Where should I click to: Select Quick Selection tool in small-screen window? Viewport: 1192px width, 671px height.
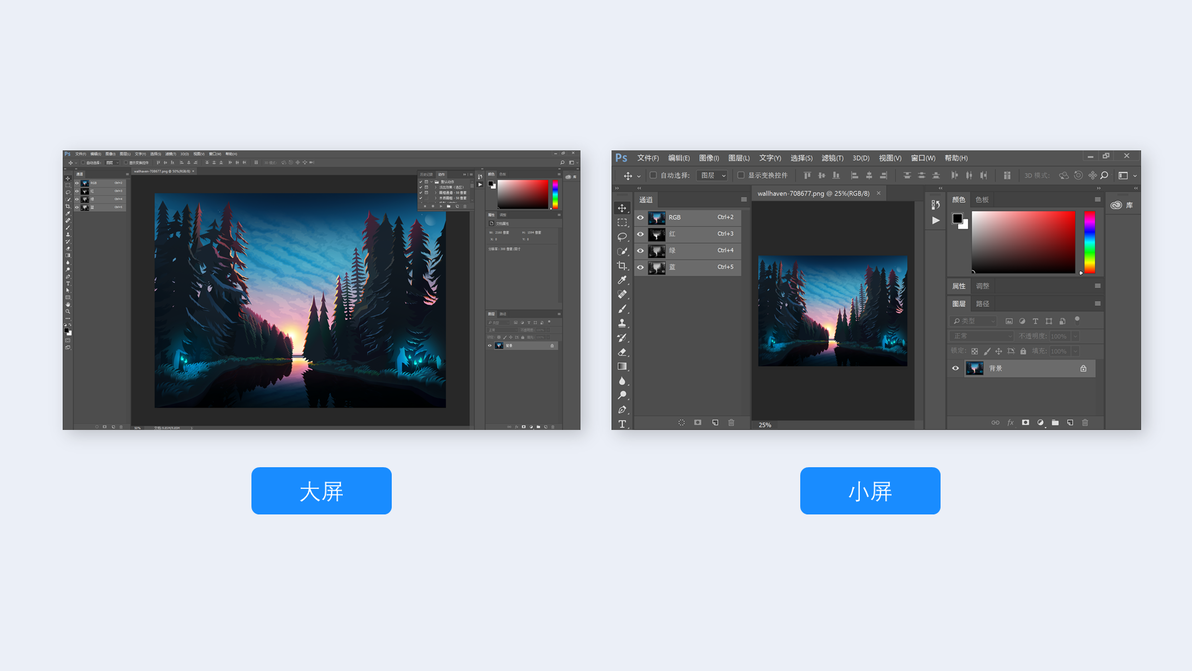(x=623, y=251)
